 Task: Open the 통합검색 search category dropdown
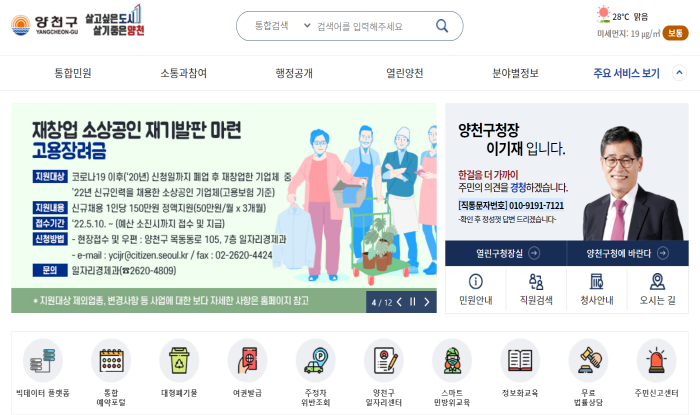282,25
